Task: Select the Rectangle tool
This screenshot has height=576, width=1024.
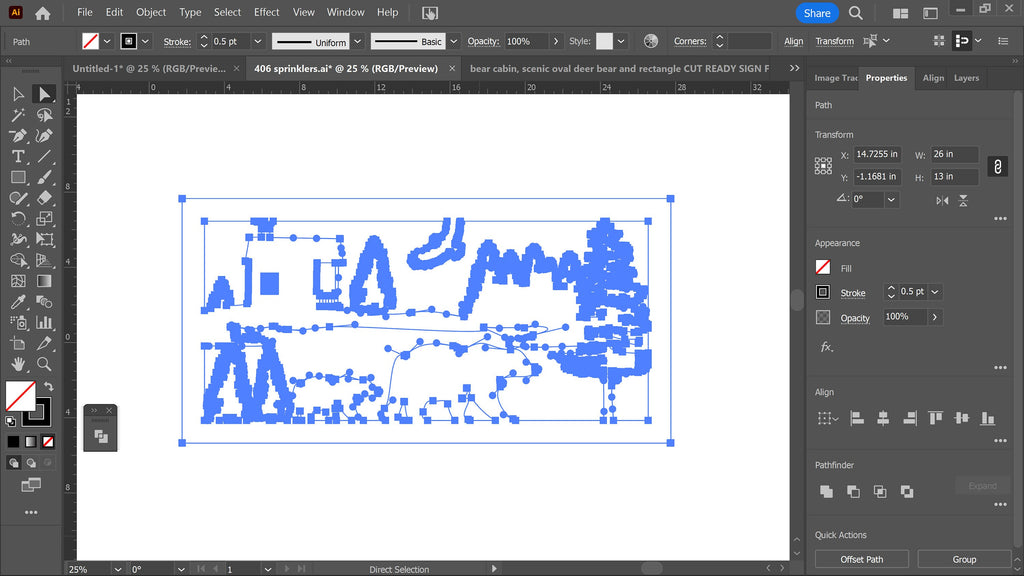Action: [18, 178]
